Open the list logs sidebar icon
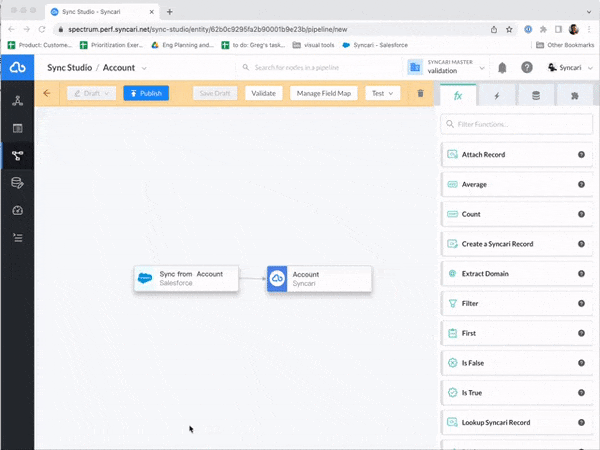The height and width of the screenshot is (450, 600). click(x=17, y=238)
